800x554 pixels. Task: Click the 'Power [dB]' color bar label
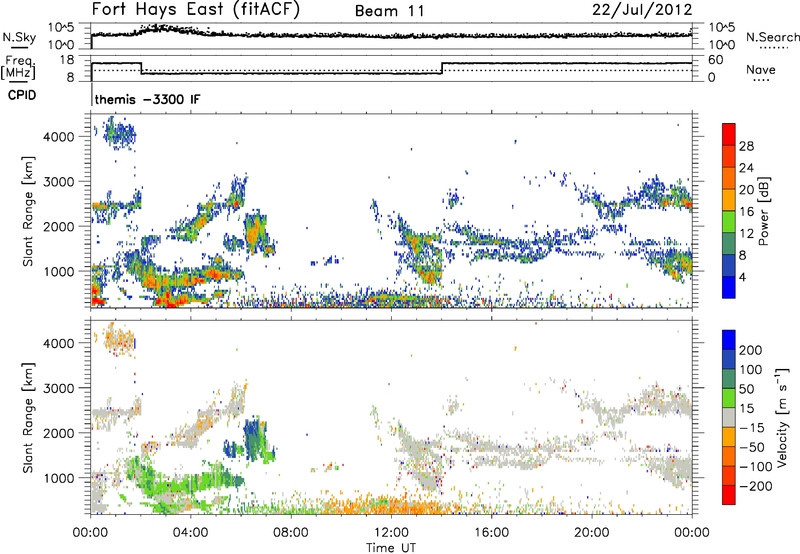[763, 211]
